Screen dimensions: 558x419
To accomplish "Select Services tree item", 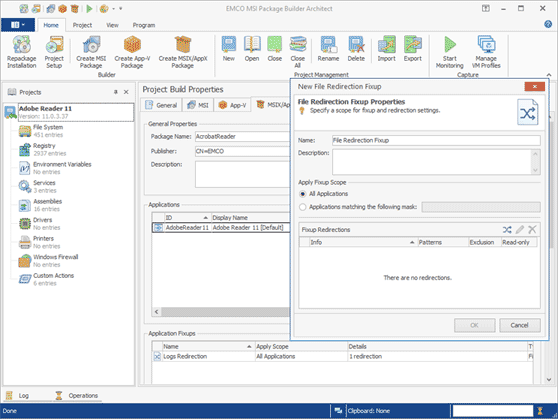I will (38, 186).
